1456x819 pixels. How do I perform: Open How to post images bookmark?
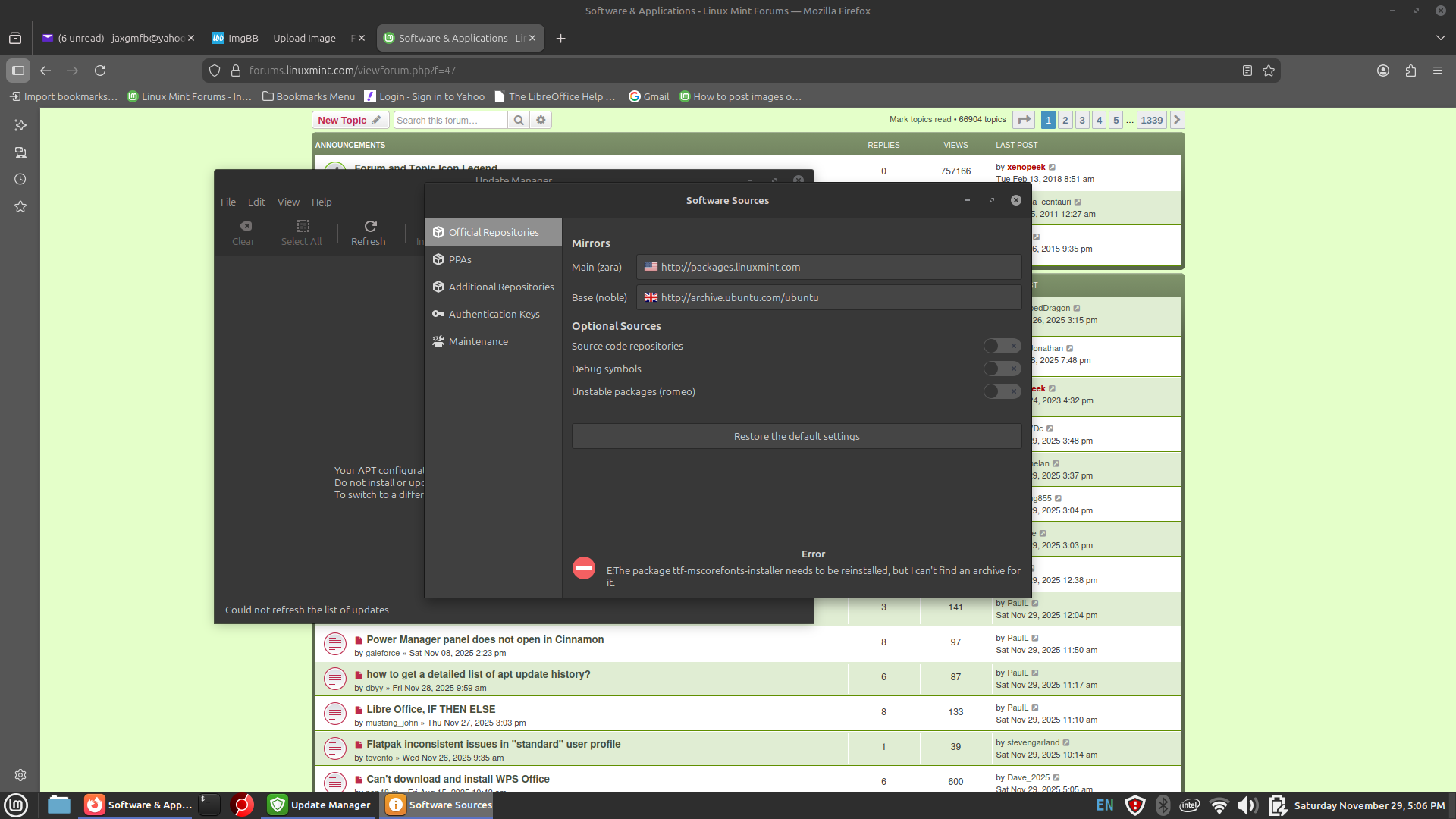point(740,96)
